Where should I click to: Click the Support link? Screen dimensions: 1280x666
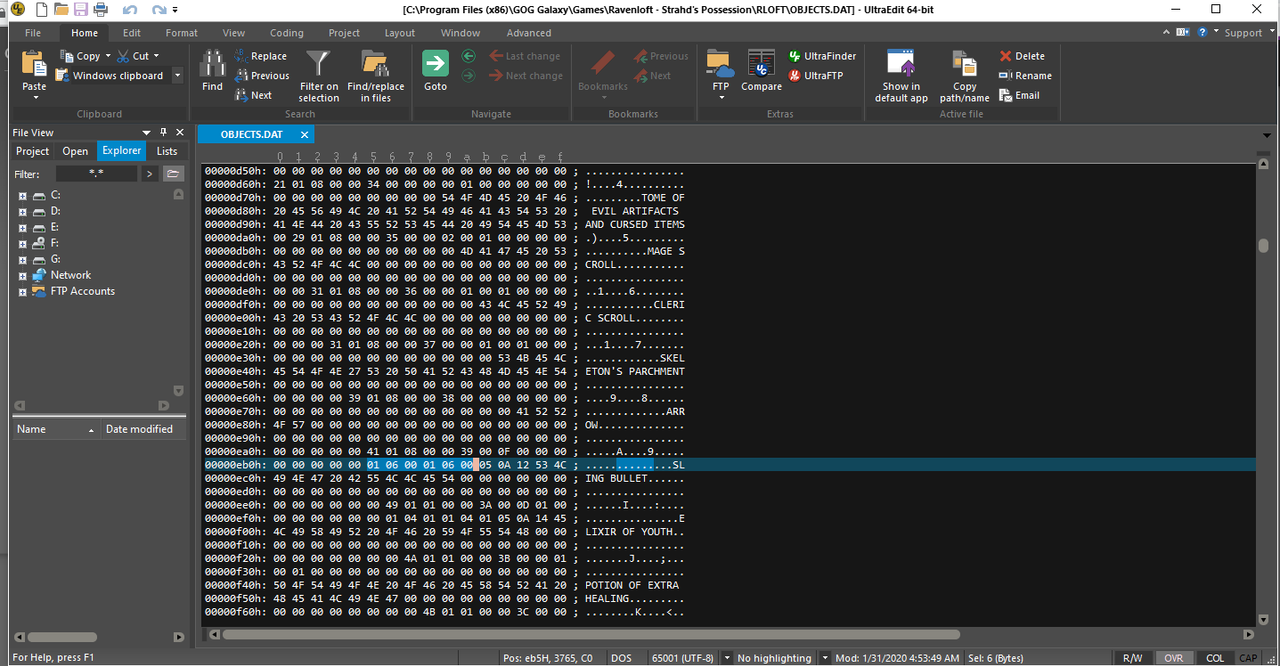[x=1243, y=32]
